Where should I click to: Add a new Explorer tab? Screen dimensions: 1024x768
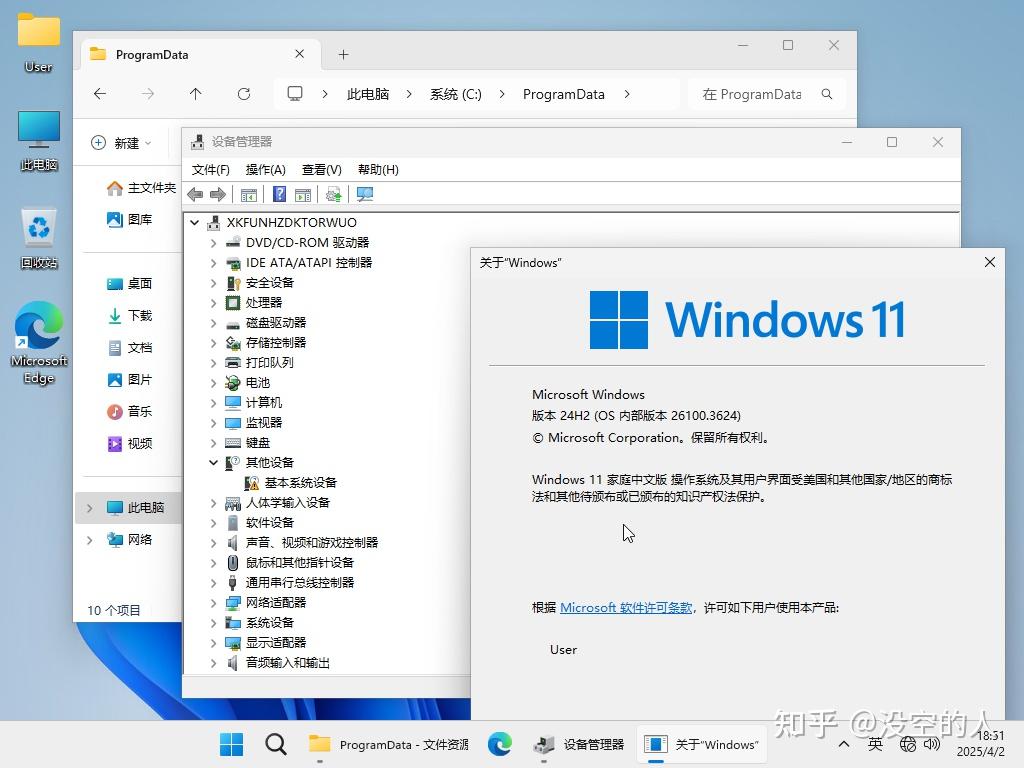[x=344, y=55]
